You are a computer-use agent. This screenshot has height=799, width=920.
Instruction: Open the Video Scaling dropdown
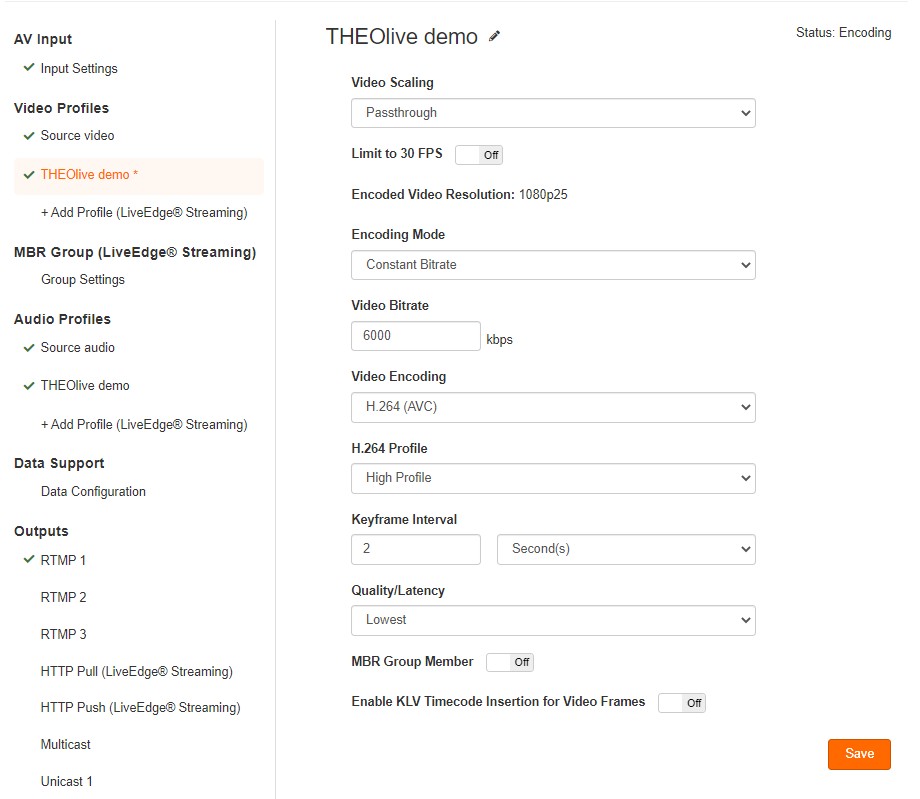[x=553, y=113]
